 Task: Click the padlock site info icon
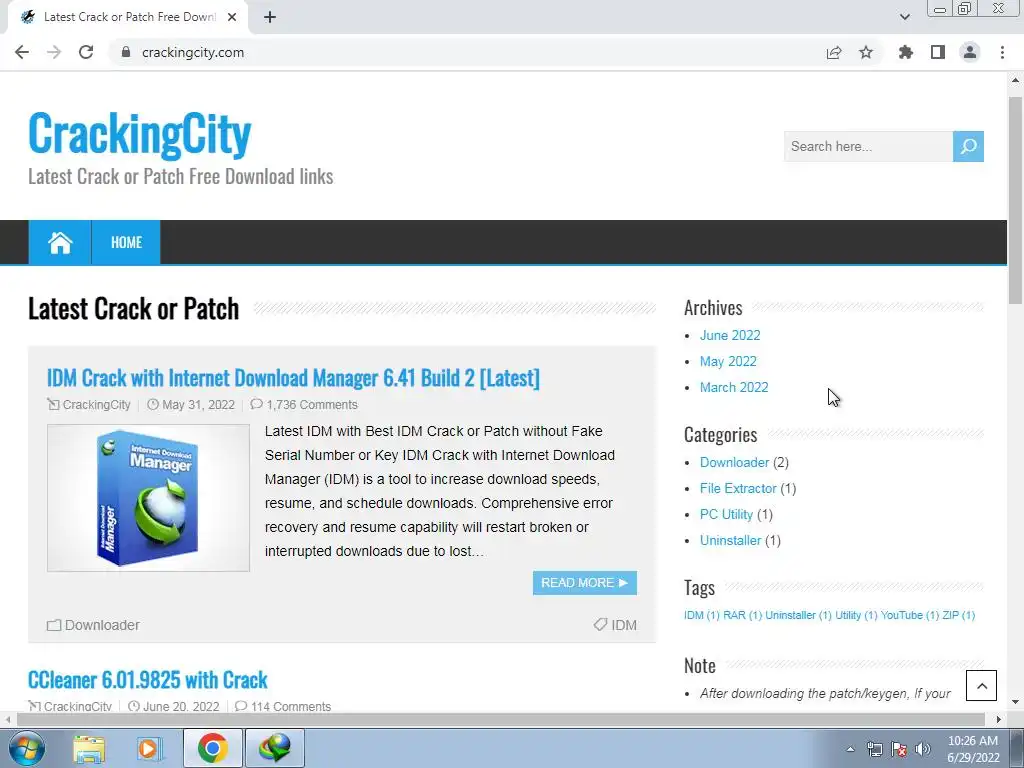tap(126, 52)
